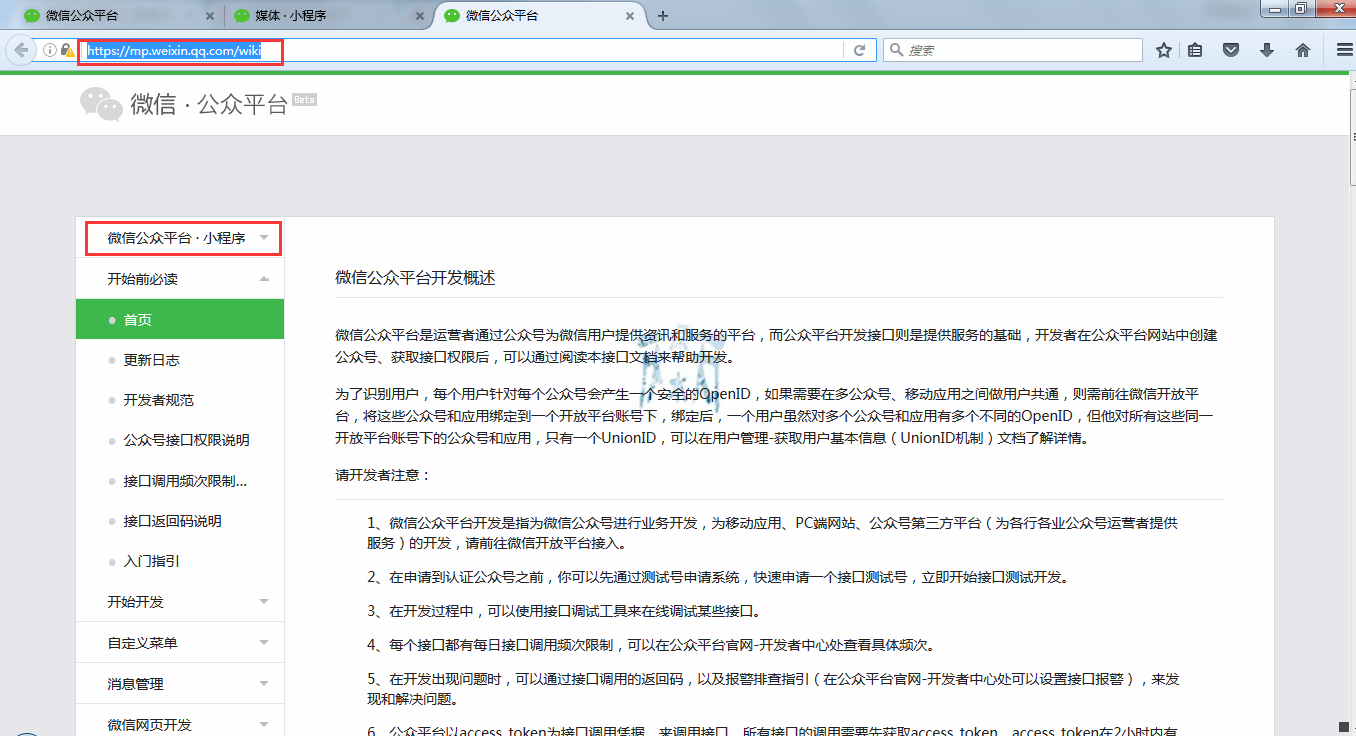Click the 报警排查指引 link
1356x736 pixels.
coord(771,679)
